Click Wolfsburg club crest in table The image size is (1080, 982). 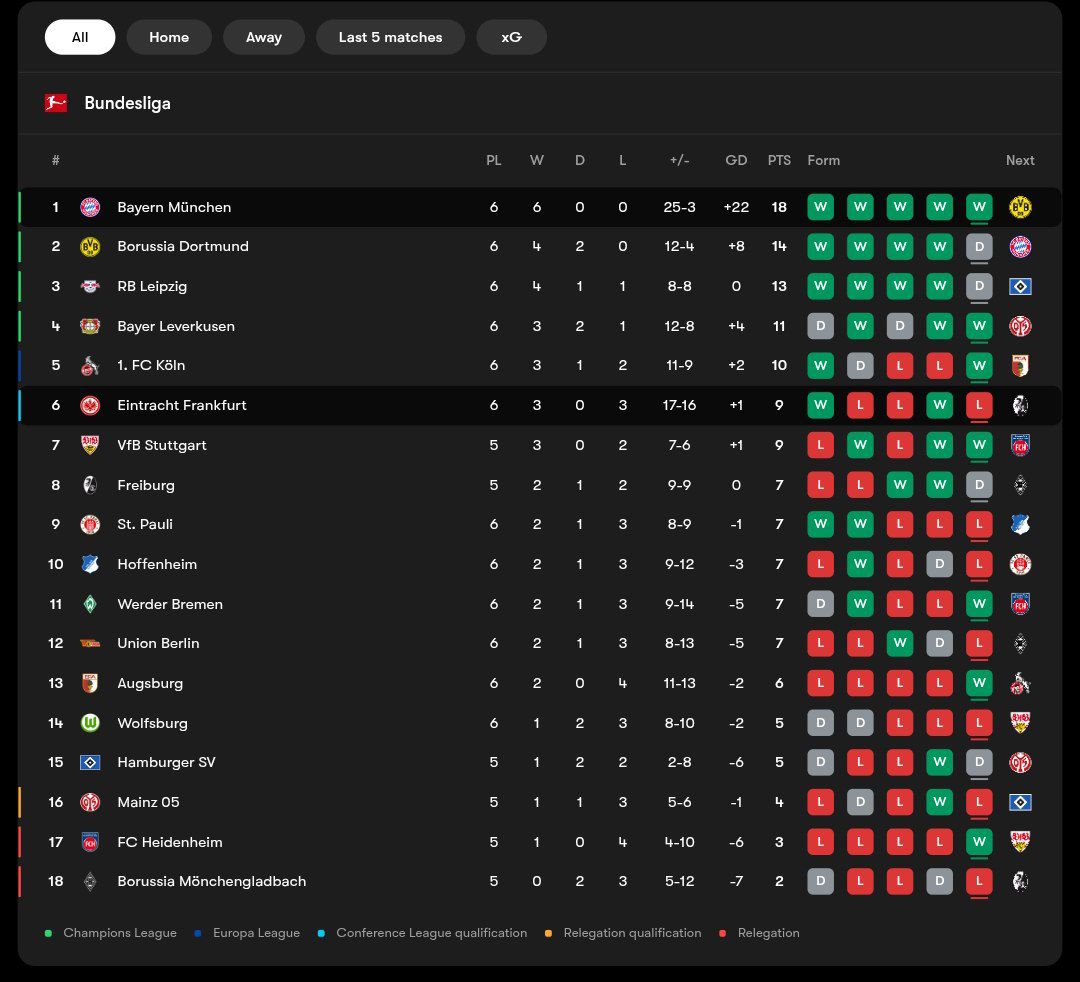[x=90, y=723]
